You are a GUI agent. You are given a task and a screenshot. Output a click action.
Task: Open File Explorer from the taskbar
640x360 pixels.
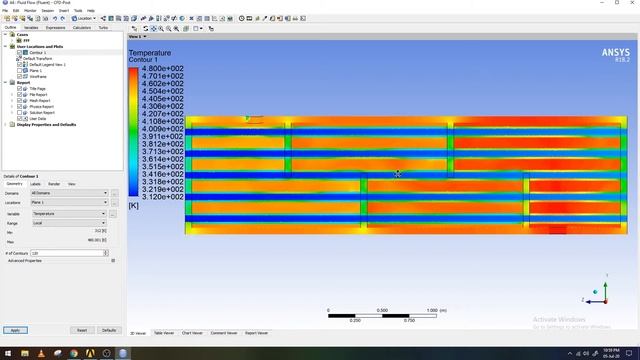[x=25, y=353]
